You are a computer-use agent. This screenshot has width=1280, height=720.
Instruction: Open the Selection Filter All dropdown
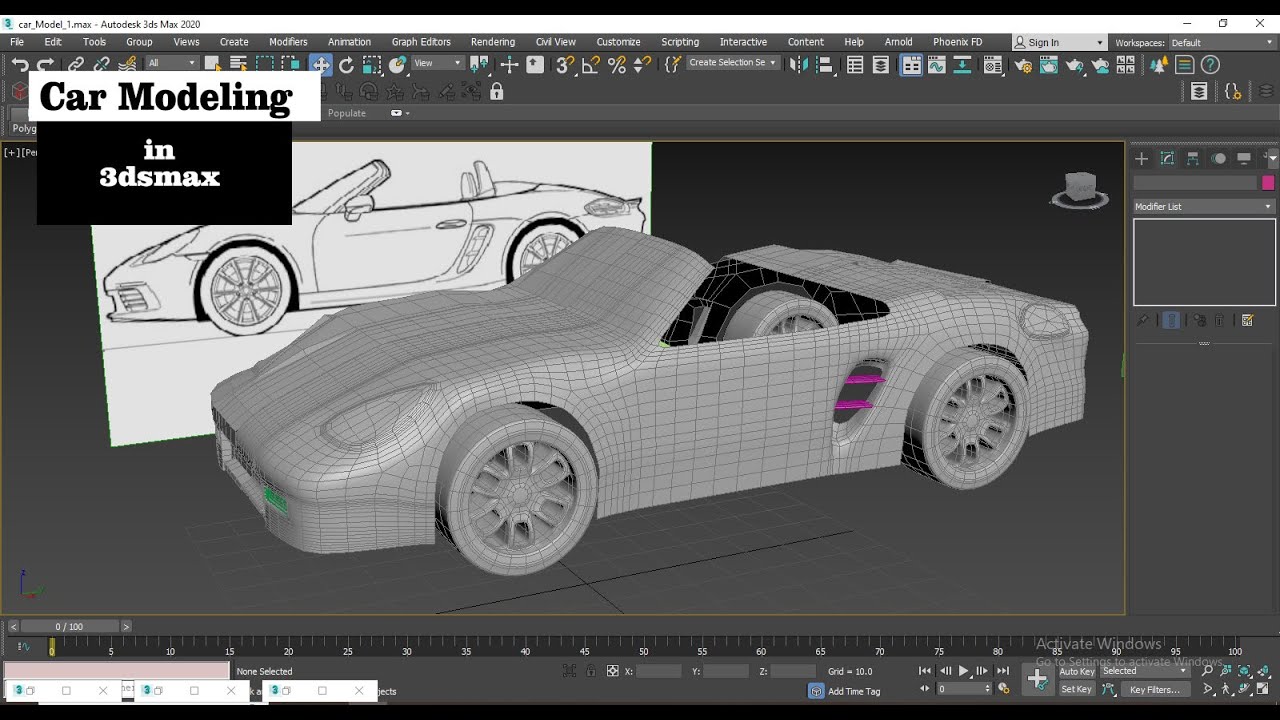171,63
